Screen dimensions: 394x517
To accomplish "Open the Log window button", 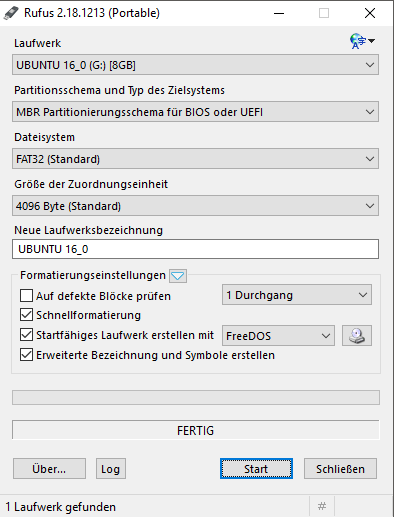I will tap(111, 469).
